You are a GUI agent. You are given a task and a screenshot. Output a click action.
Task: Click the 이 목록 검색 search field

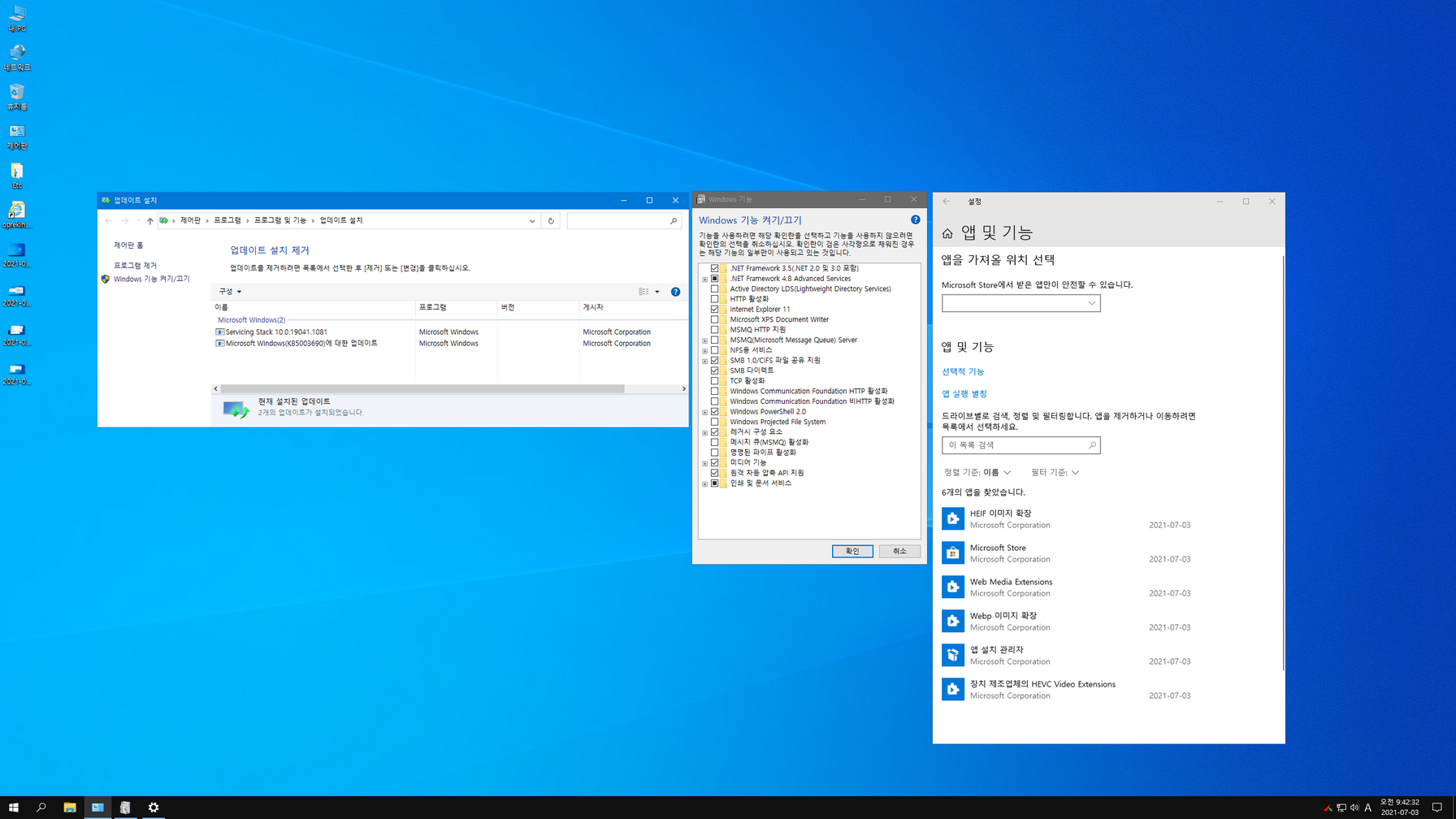1020,445
